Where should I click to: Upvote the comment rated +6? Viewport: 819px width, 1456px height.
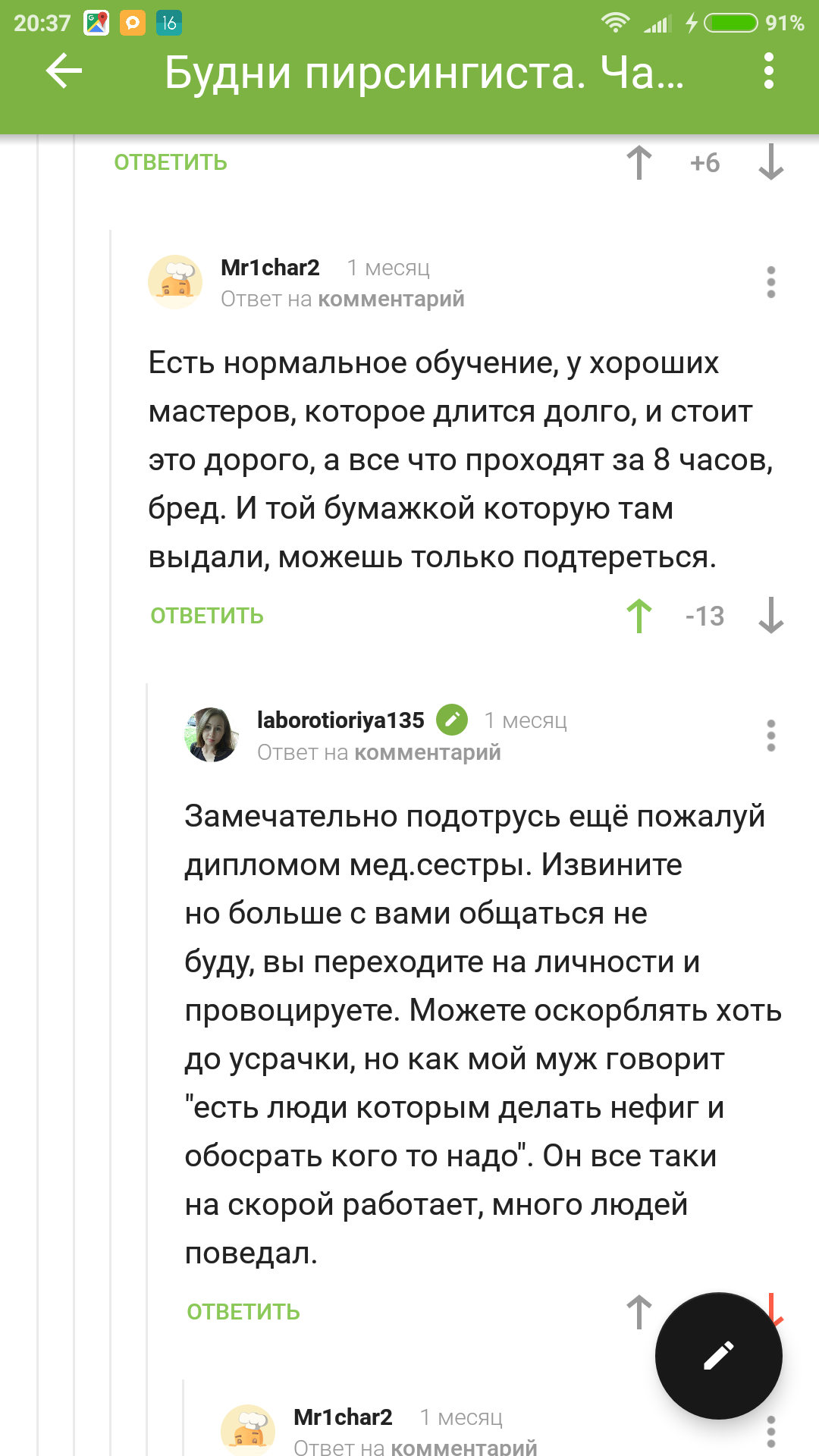pos(639,162)
